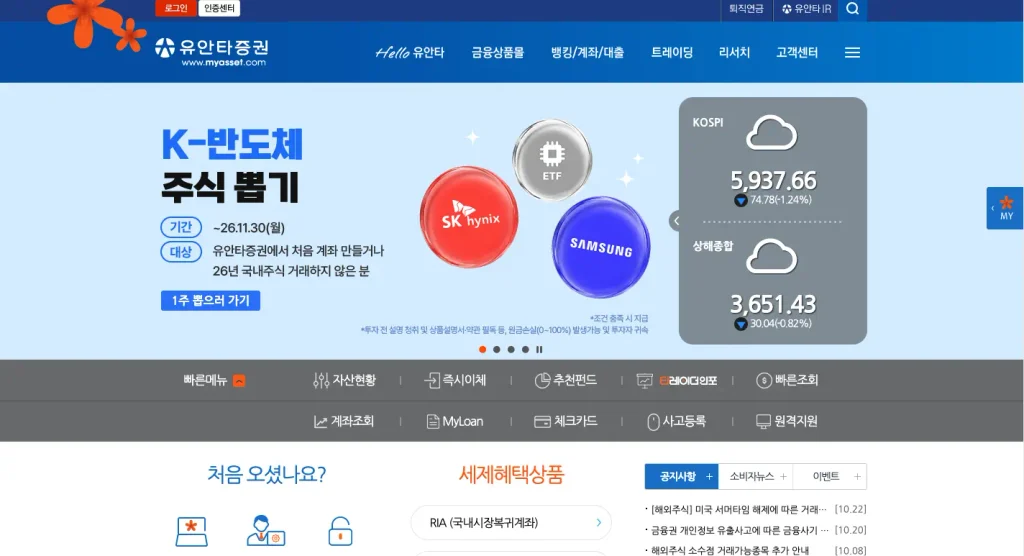Open 사고등록 quick menu item
Viewport: 1024px width, 556px height.
[676, 421]
